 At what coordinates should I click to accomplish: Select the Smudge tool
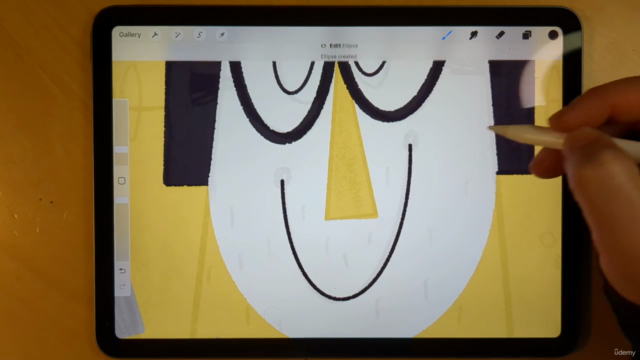pos(473,35)
